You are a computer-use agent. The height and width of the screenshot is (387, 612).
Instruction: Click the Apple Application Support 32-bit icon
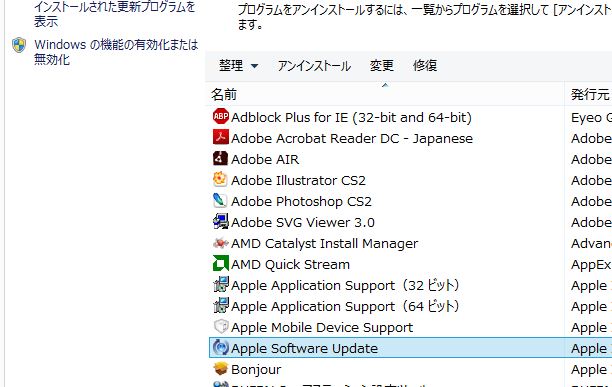point(221,285)
